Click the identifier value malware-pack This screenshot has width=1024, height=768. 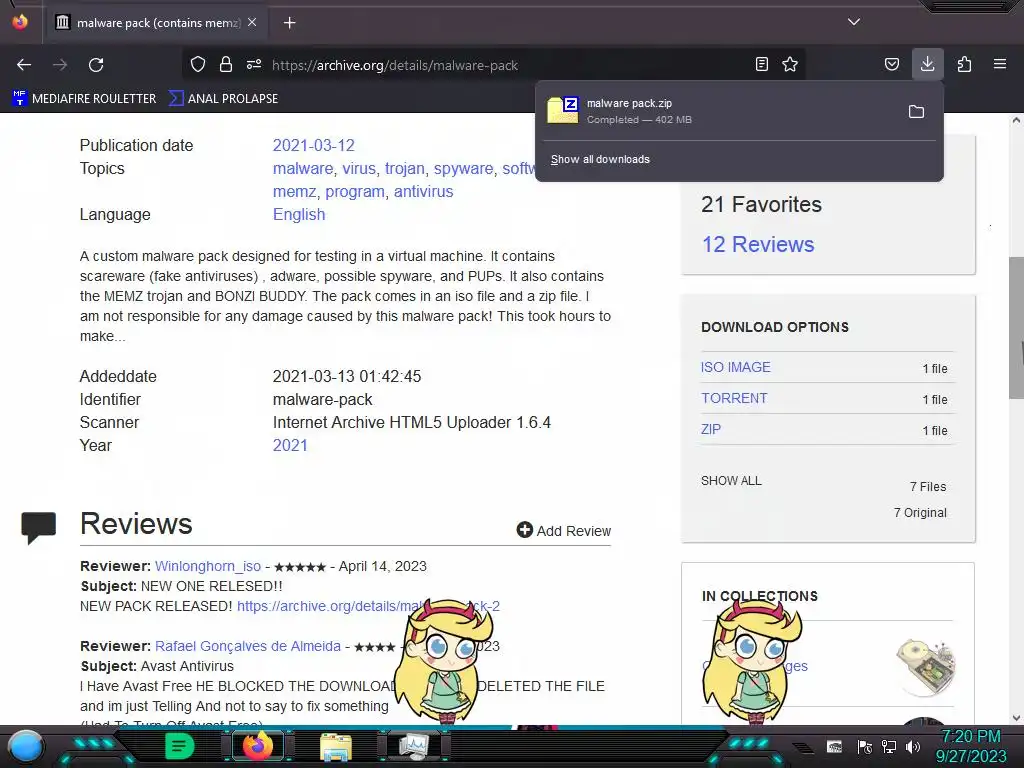coord(323,399)
